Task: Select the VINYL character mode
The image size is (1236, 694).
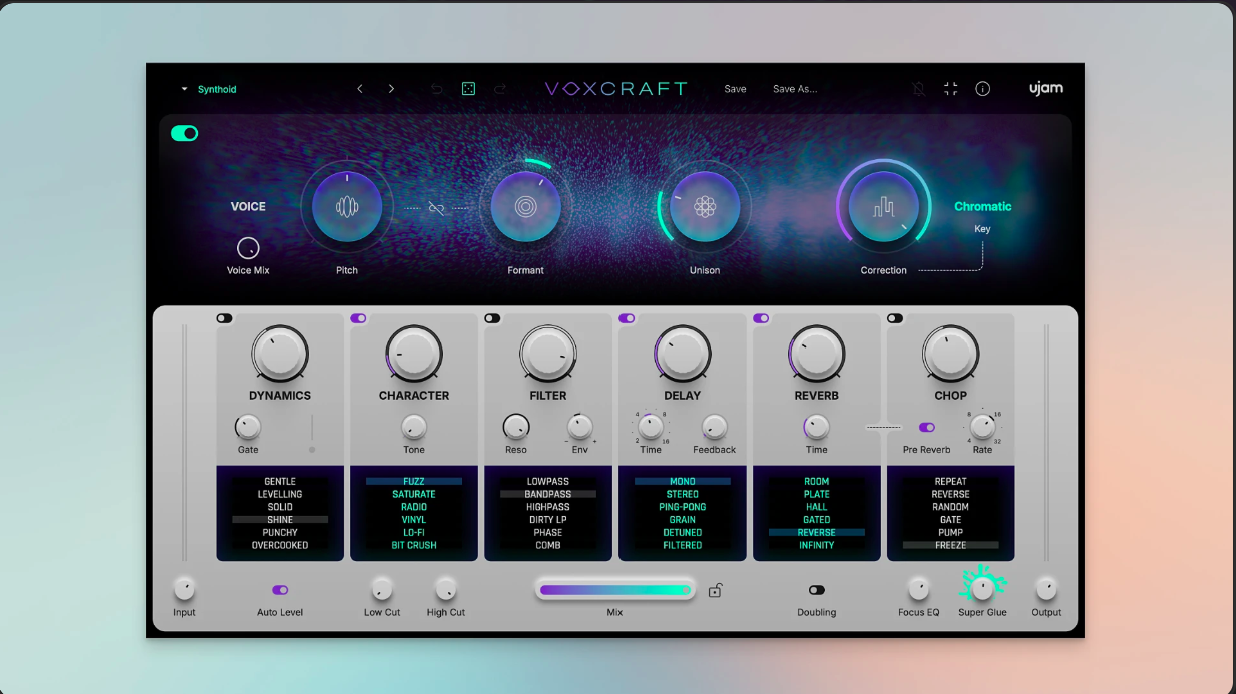Action: pos(414,520)
